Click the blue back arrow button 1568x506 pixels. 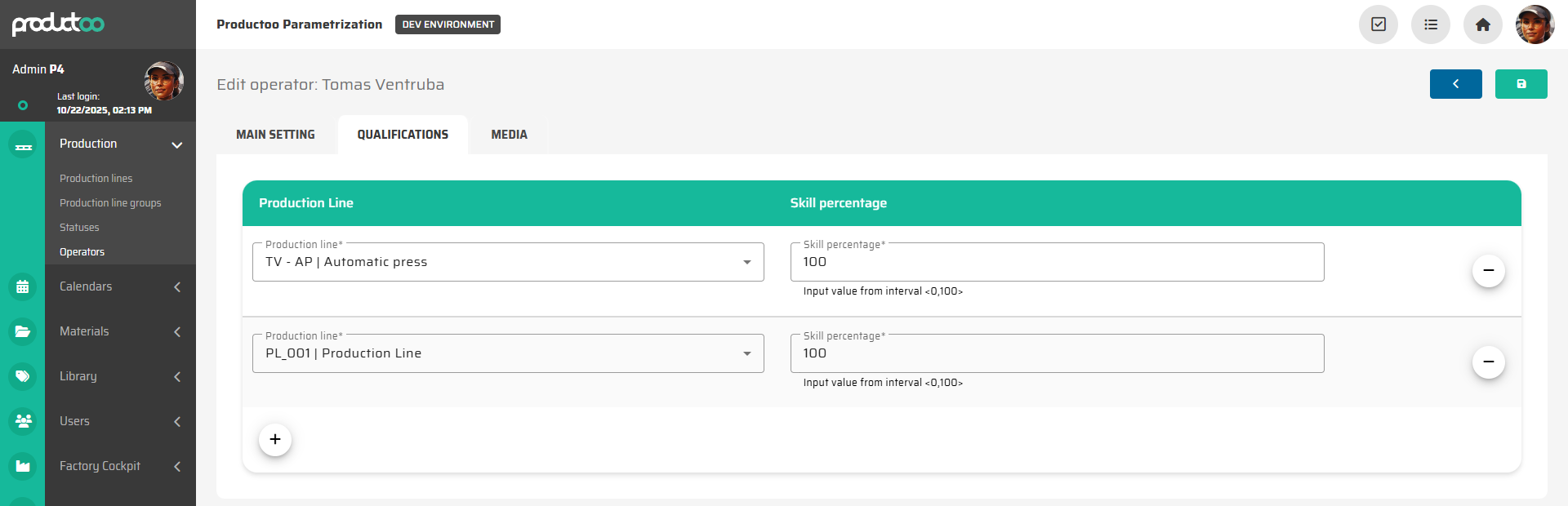(1455, 84)
